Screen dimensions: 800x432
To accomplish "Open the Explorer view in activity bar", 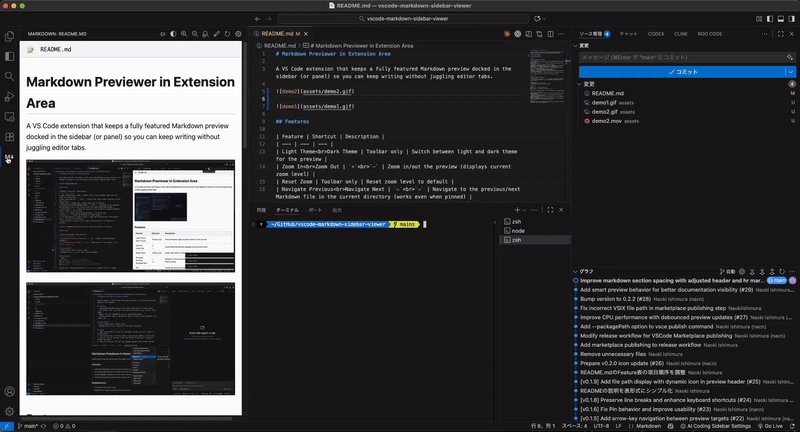I will (9, 36).
